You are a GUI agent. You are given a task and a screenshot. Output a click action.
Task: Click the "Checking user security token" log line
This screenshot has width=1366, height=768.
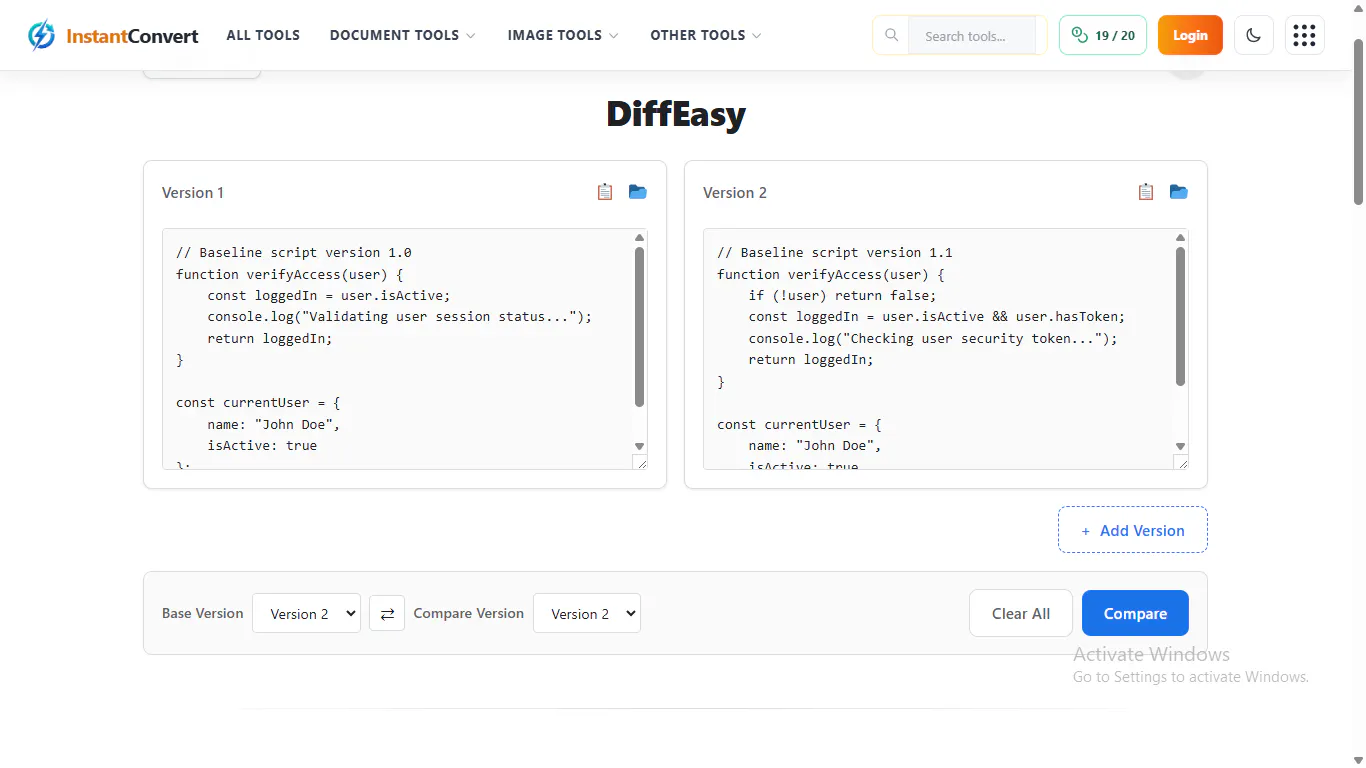(933, 338)
